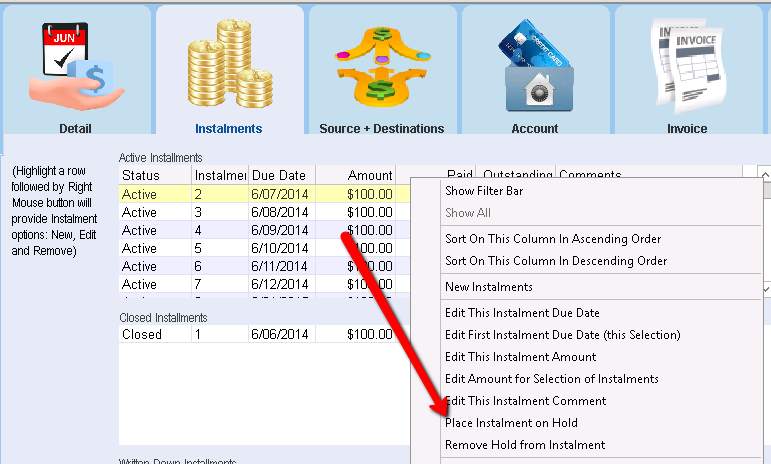Switch to the Account tab label
The width and height of the screenshot is (771, 464).
point(534,129)
